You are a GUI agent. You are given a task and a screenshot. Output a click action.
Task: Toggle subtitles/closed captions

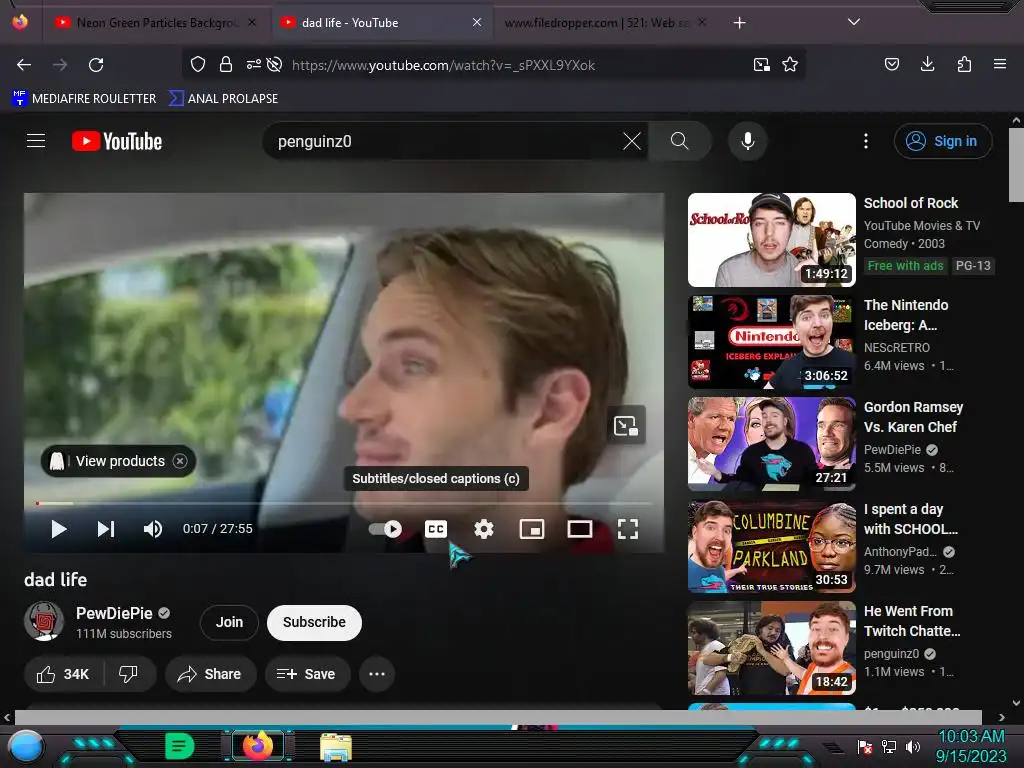[x=436, y=529]
